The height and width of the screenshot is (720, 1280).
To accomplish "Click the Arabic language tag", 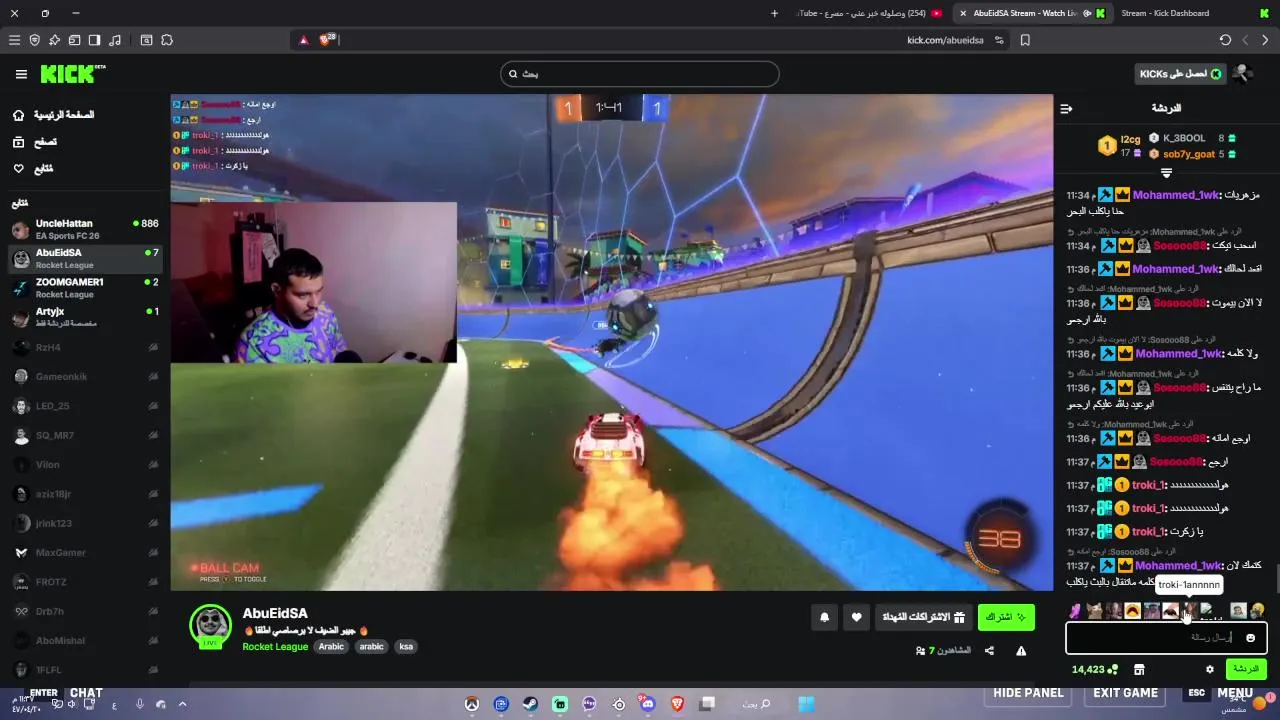I will [x=331, y=646].
